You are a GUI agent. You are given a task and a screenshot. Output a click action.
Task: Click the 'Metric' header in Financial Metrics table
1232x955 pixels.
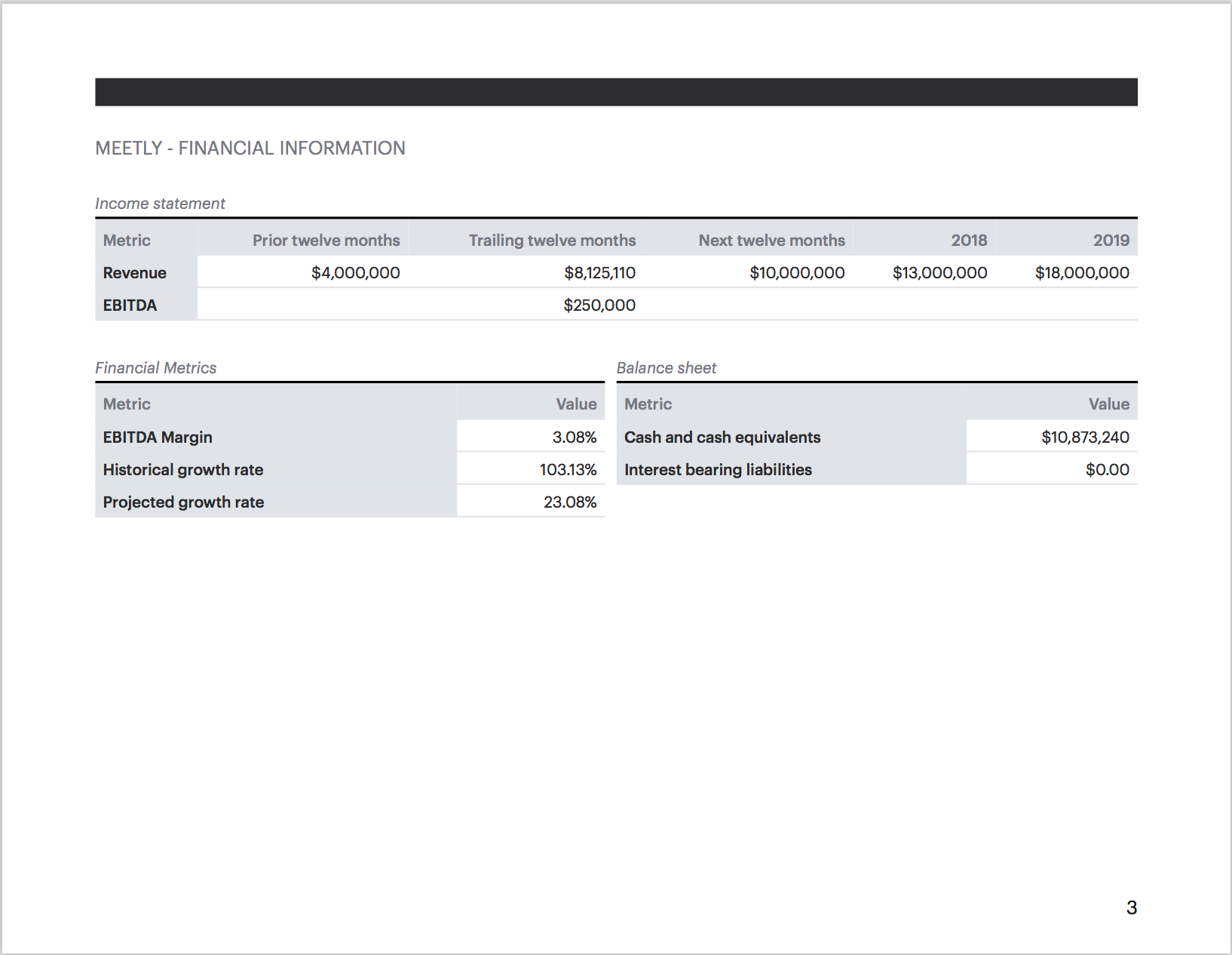127,404
